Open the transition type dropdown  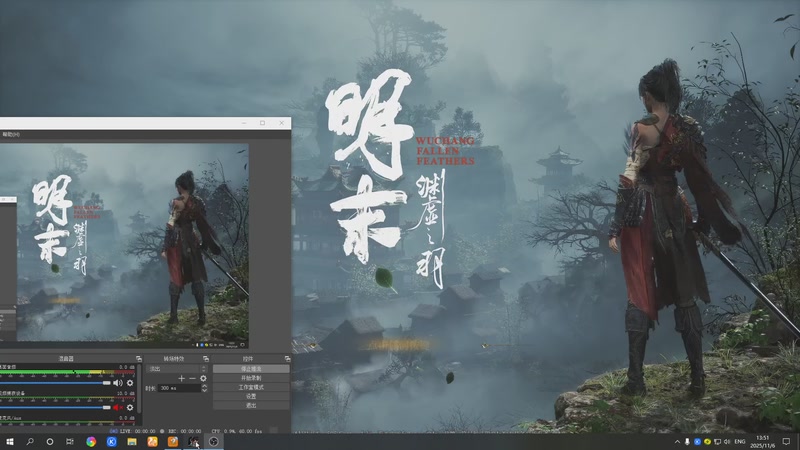[177, 368]
